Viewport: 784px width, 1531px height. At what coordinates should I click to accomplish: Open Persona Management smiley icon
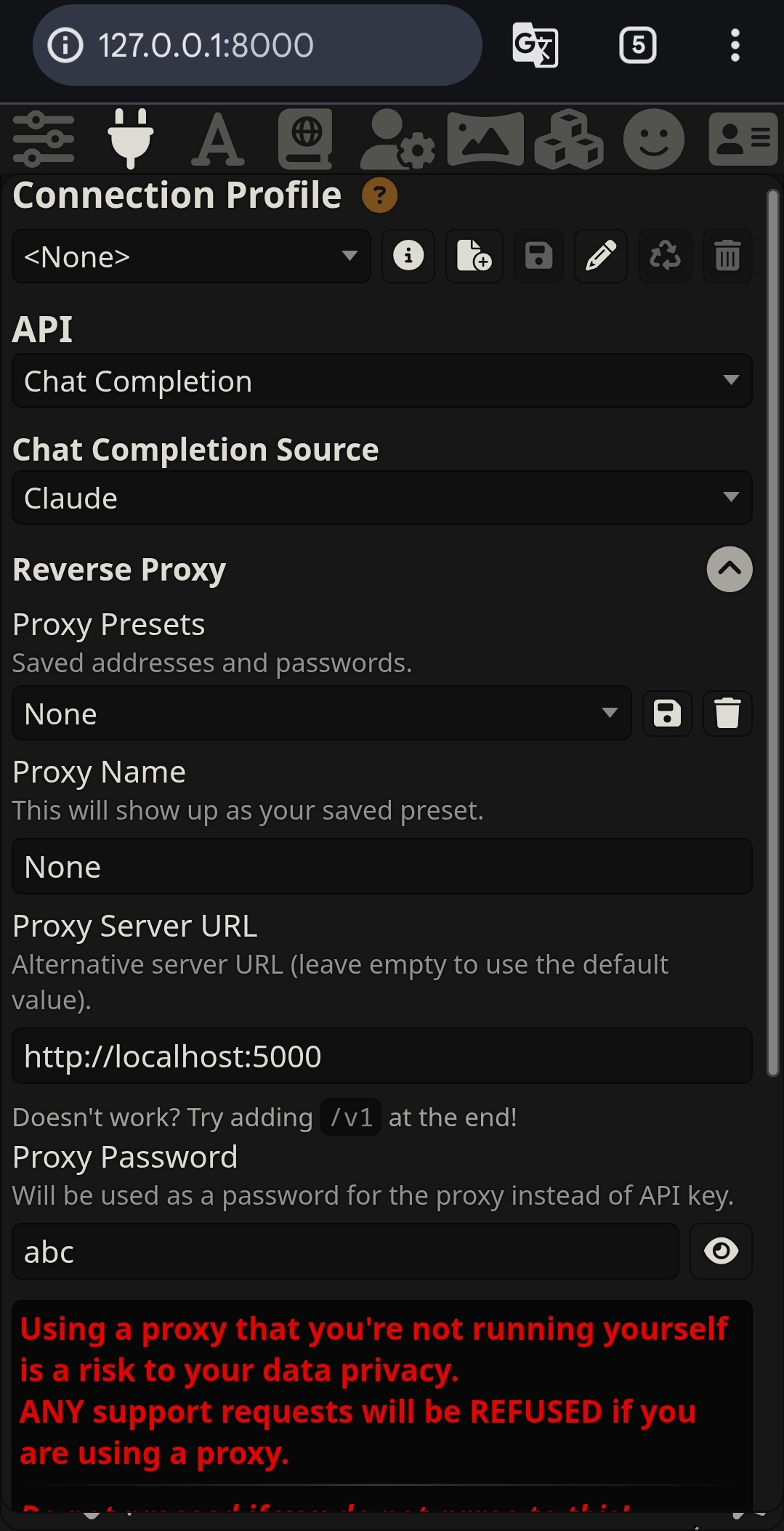(654, 138)
